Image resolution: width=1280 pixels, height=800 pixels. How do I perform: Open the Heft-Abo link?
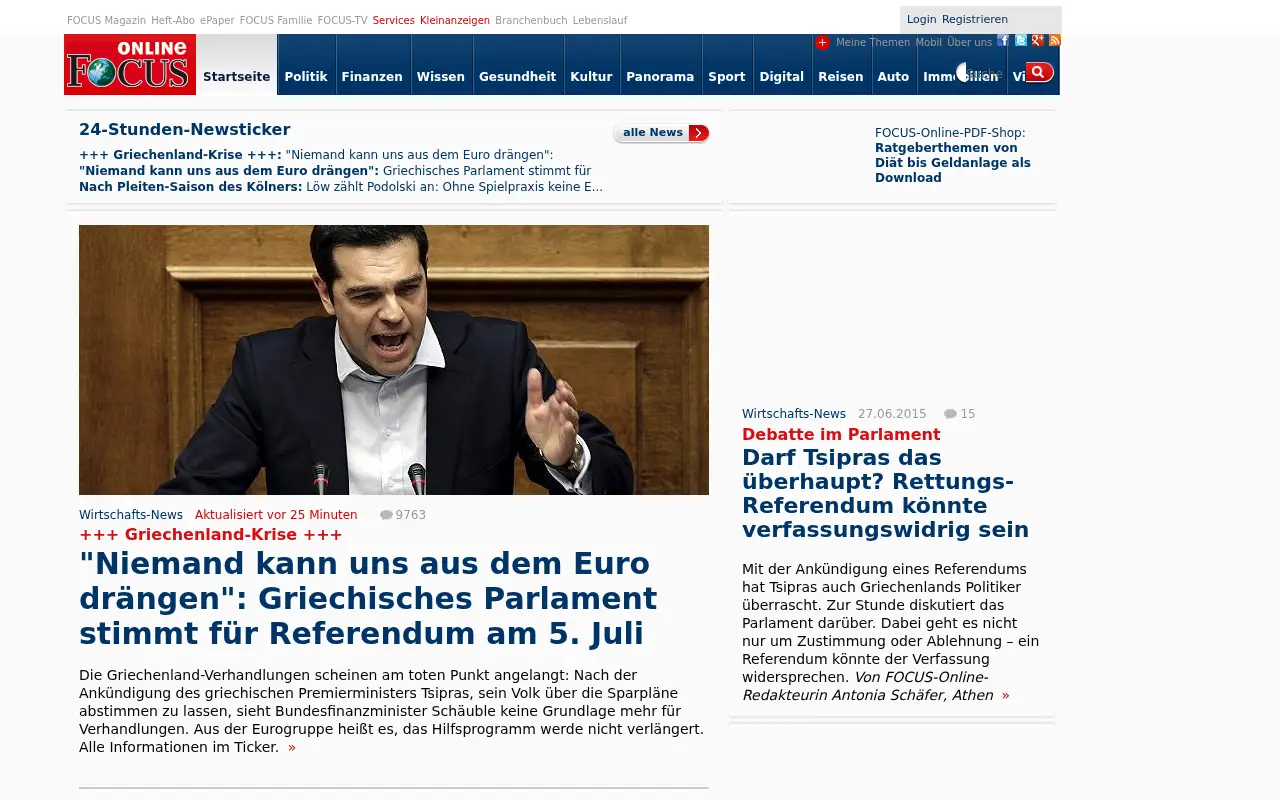click(x=173, y=20)
